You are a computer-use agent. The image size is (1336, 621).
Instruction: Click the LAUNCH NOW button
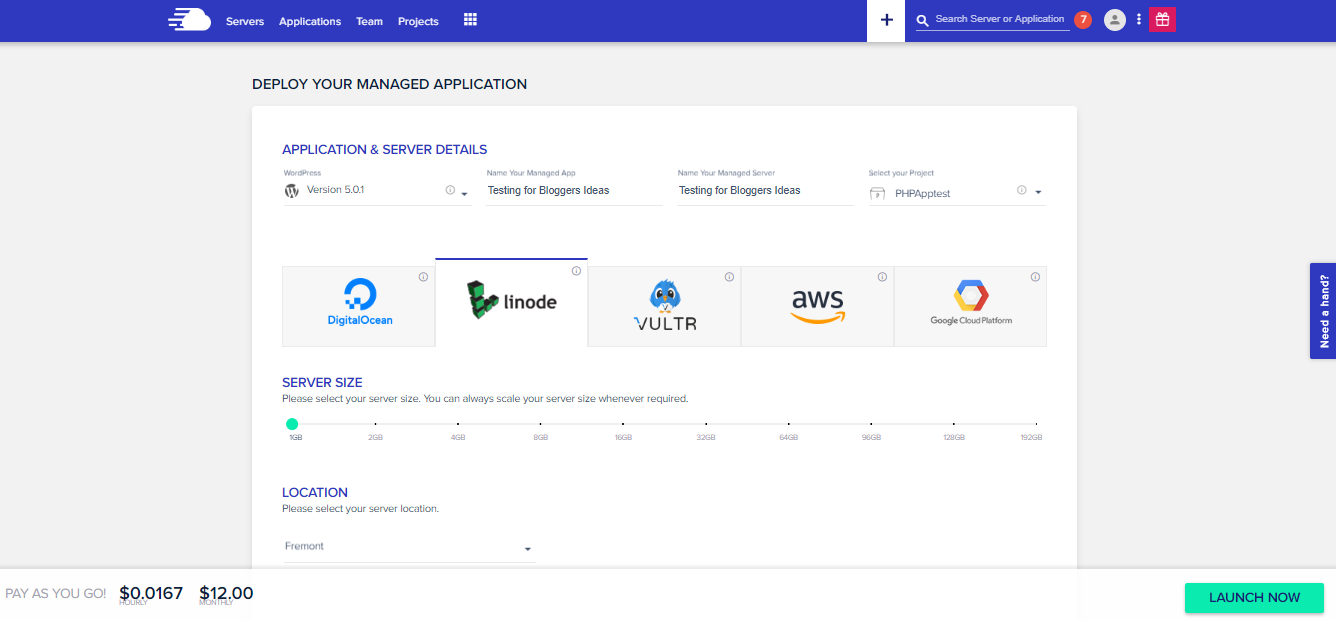pos(1254,597)
